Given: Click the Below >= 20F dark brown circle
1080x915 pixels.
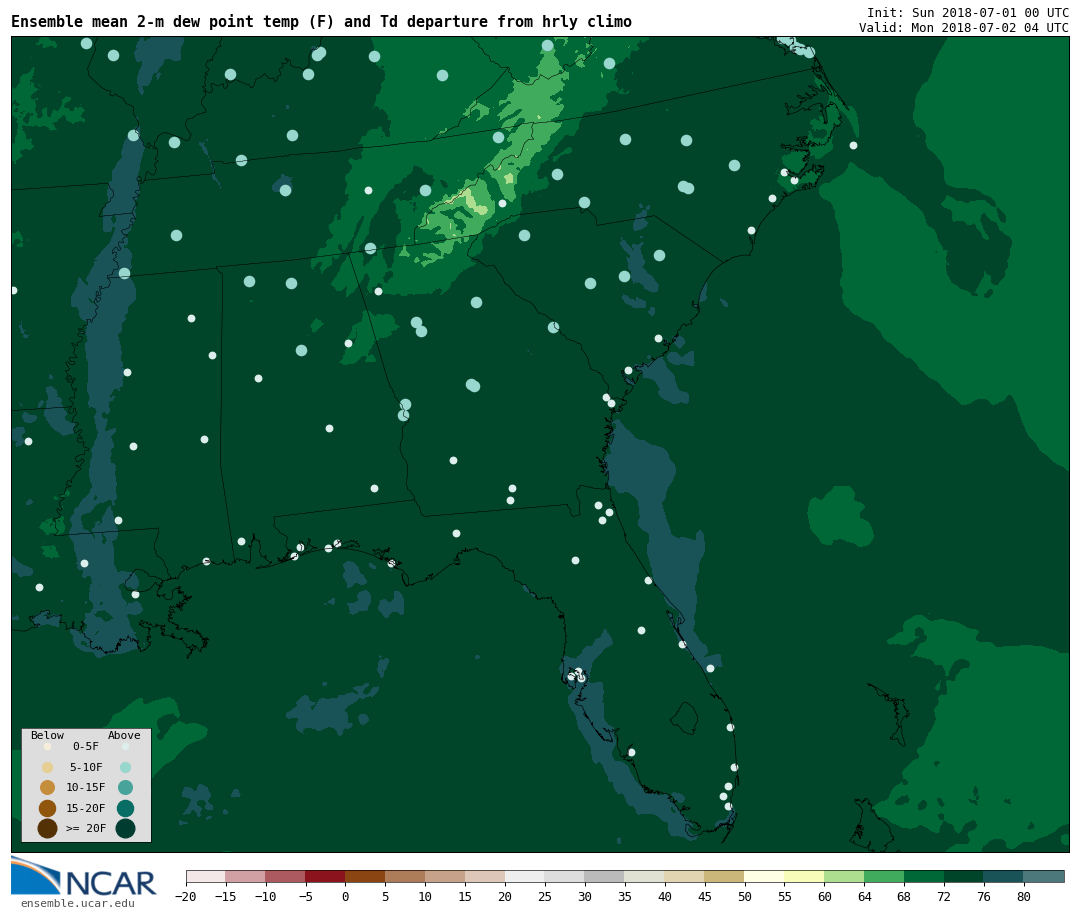Looking at the screenshot, I should coord(47,828).
